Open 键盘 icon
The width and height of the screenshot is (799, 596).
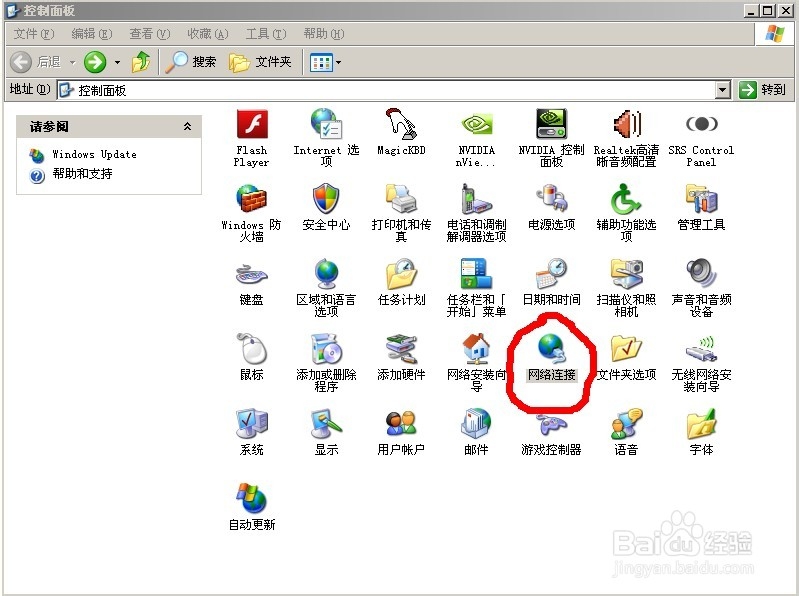click(x=252, y=274)
